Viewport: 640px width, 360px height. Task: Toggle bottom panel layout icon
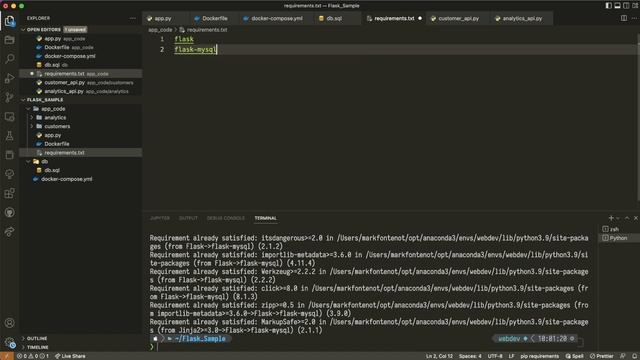618,6
